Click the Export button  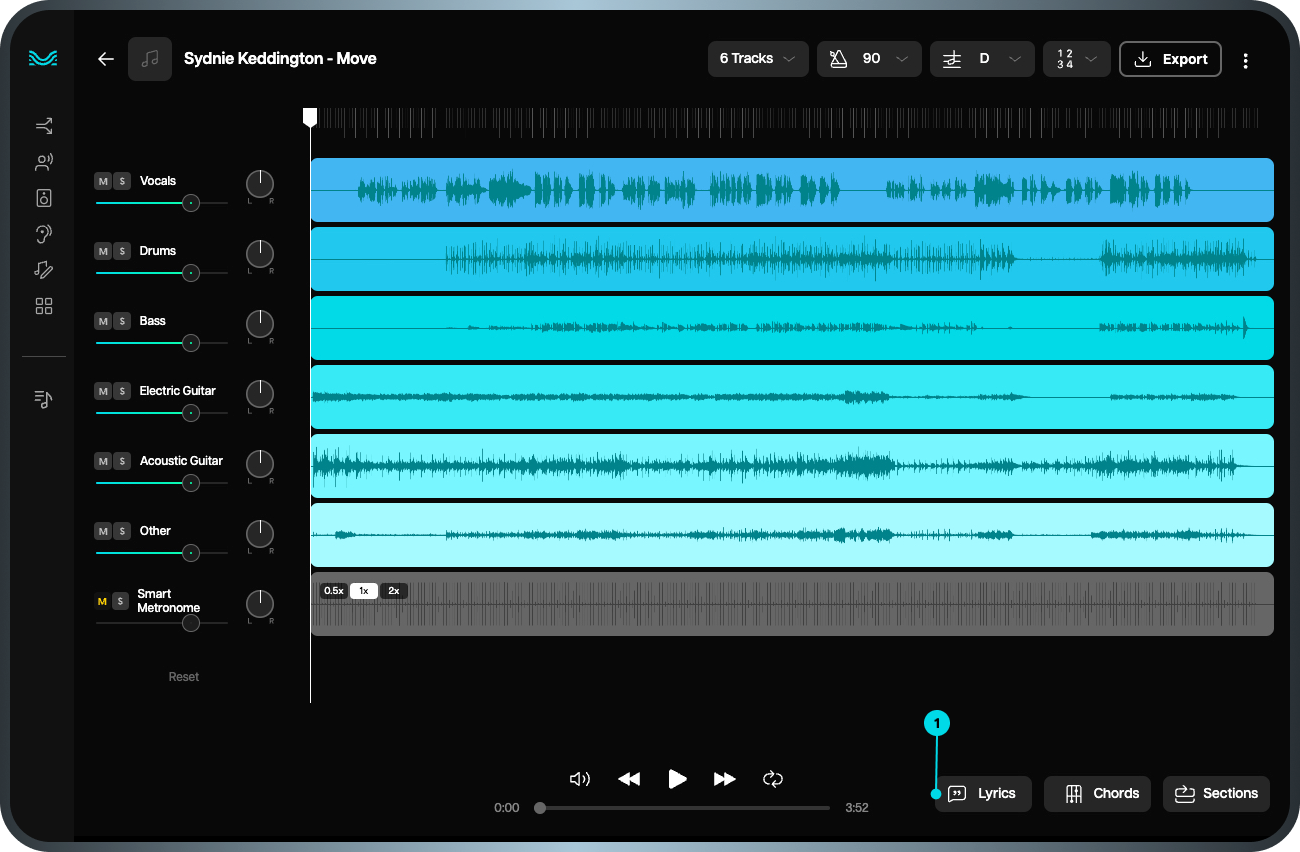pos(1170,59)
